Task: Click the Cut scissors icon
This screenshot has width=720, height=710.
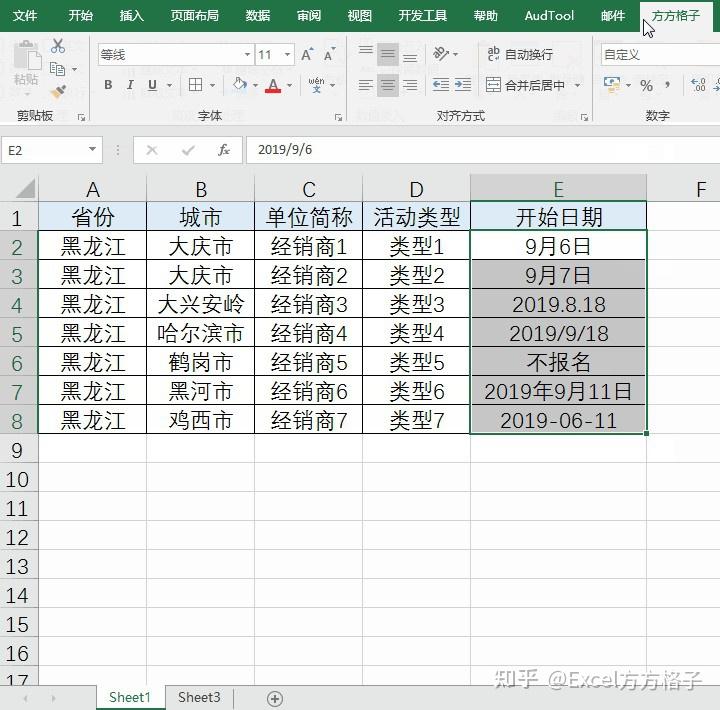Action: point(58,46)
